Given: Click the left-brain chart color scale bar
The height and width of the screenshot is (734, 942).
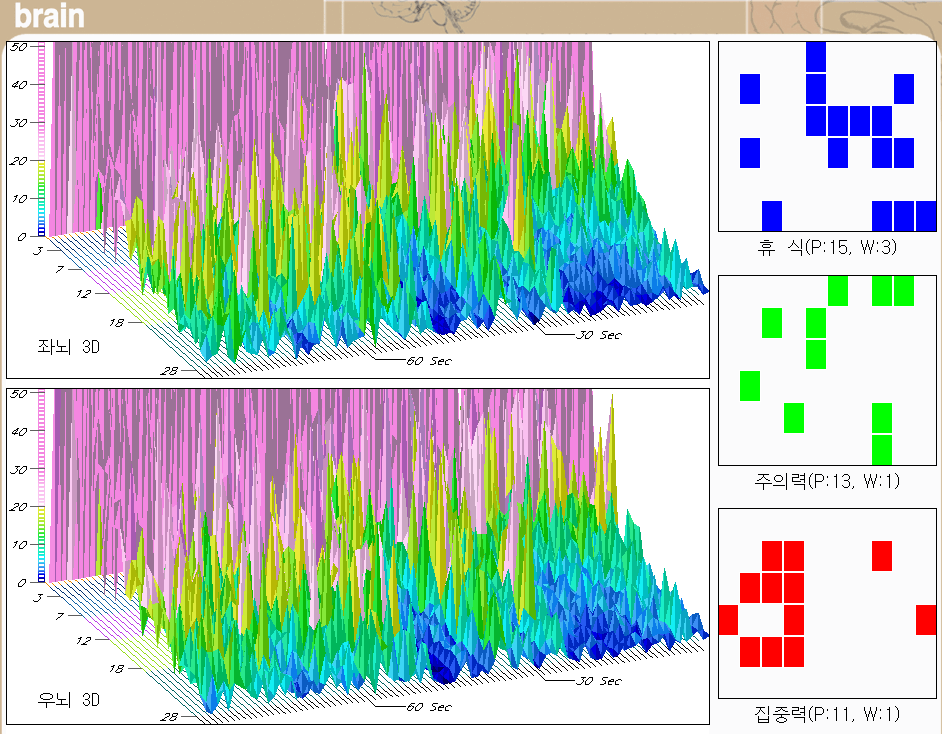Looking at the screenshot, I should (x=42, y=140).
